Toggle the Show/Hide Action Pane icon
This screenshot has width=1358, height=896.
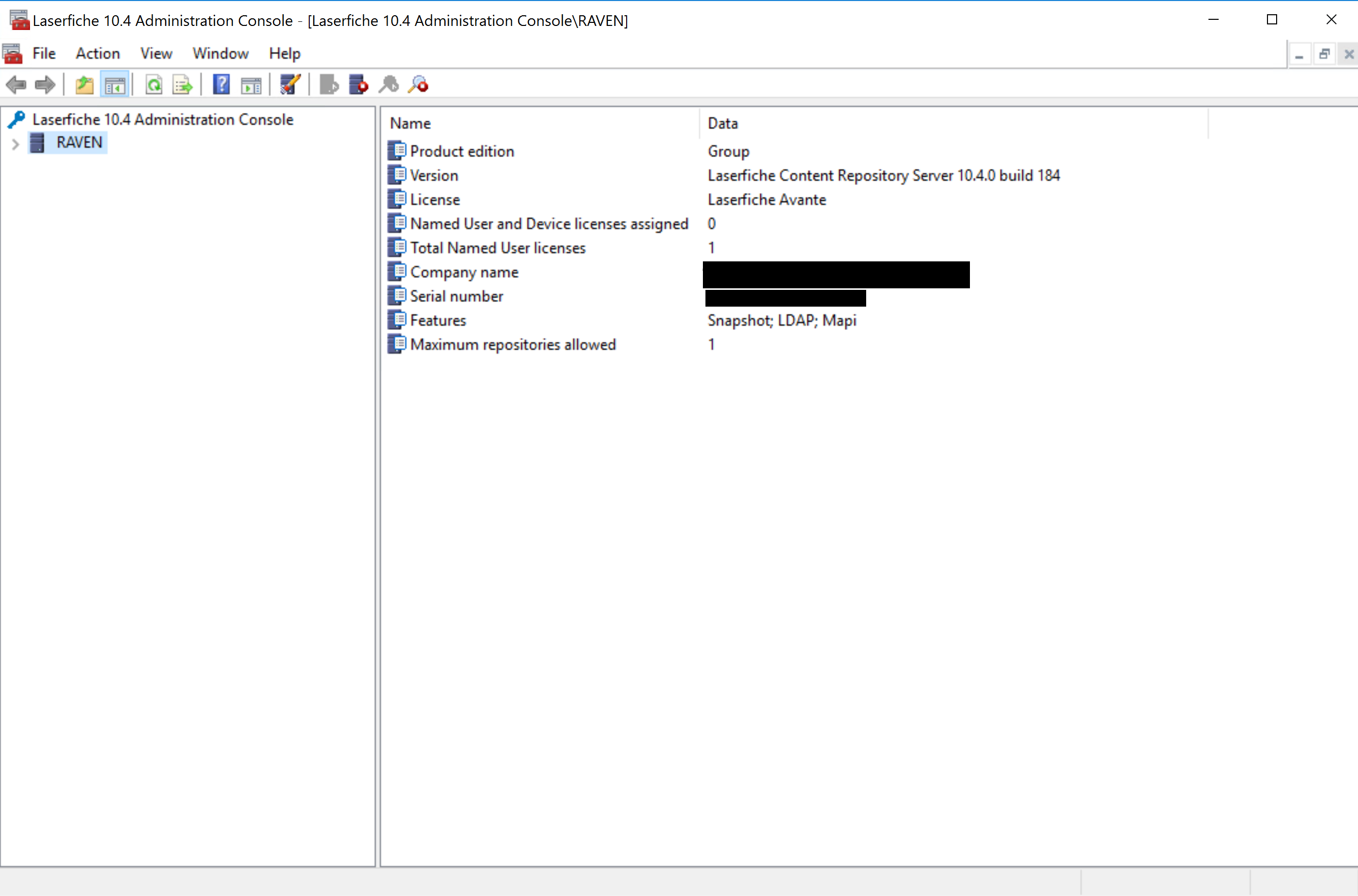251,85
